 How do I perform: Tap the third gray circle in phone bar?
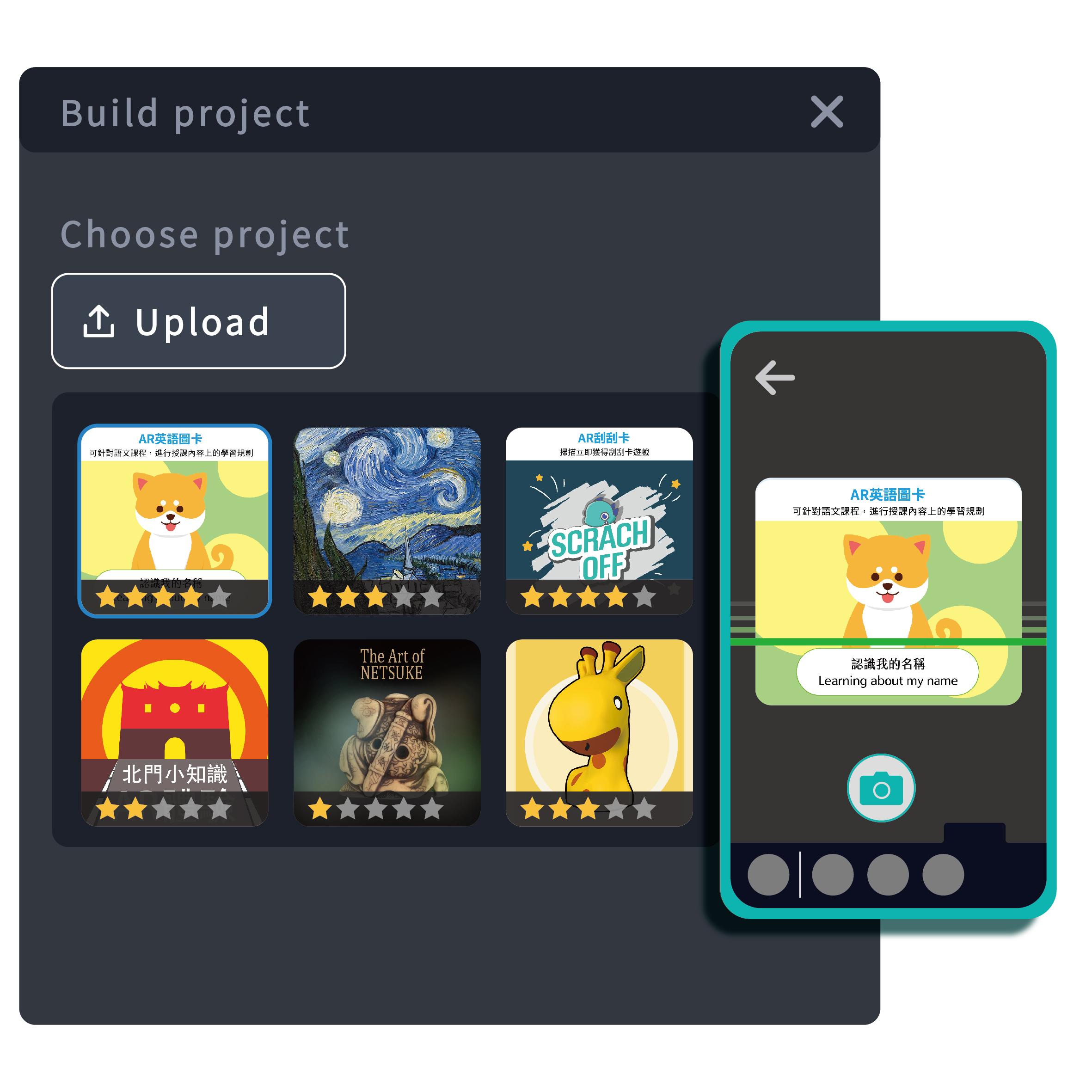(x=888, y=874)
